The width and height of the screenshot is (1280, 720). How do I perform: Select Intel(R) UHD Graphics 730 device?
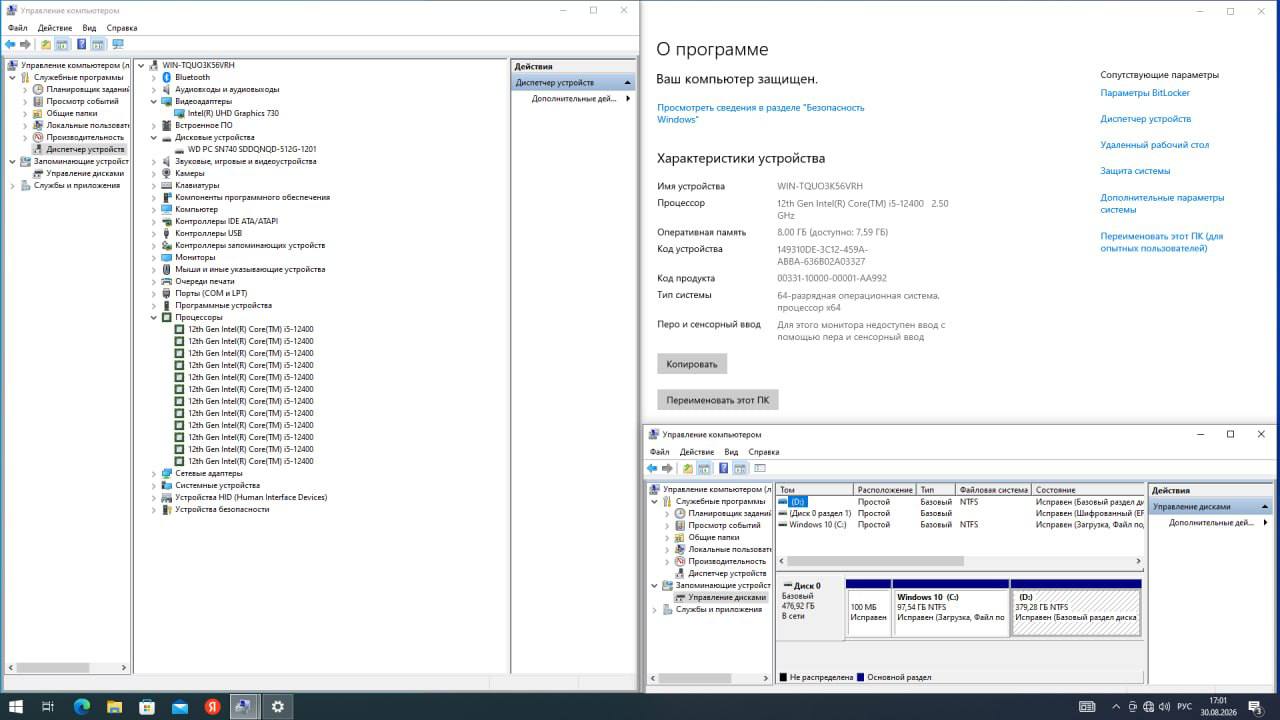[233, 113]
